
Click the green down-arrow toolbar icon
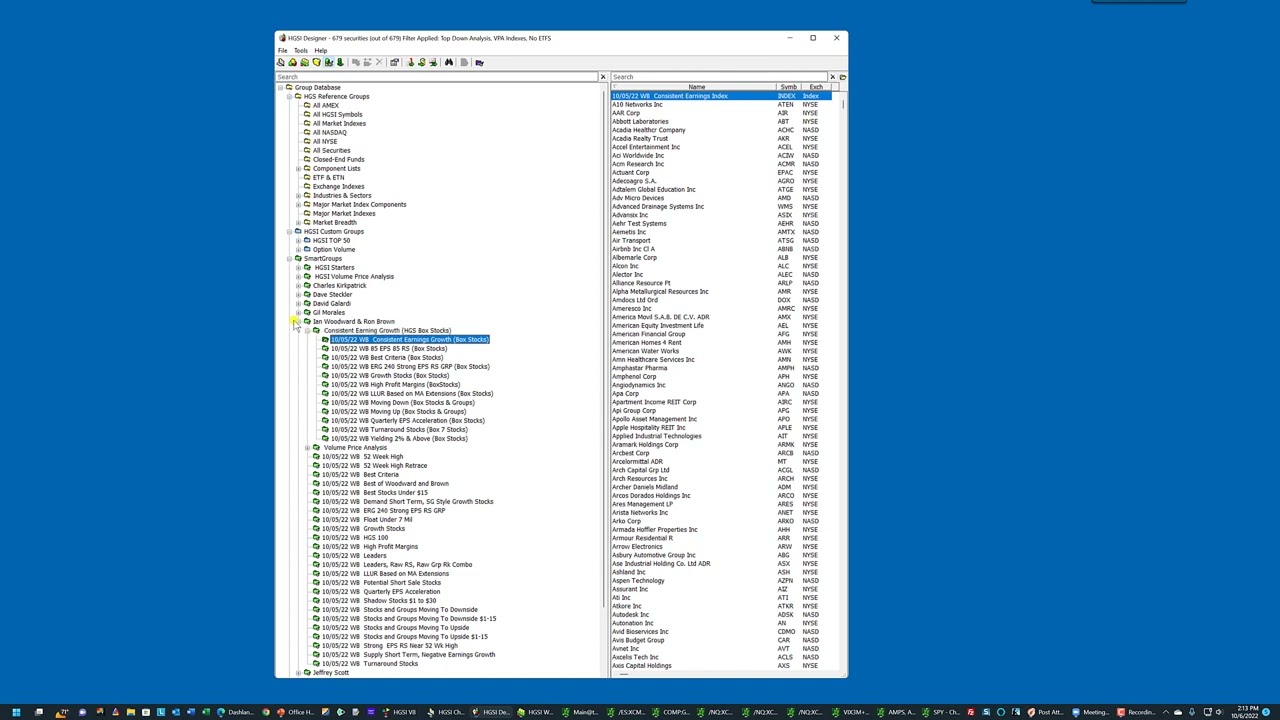[340, 62]
